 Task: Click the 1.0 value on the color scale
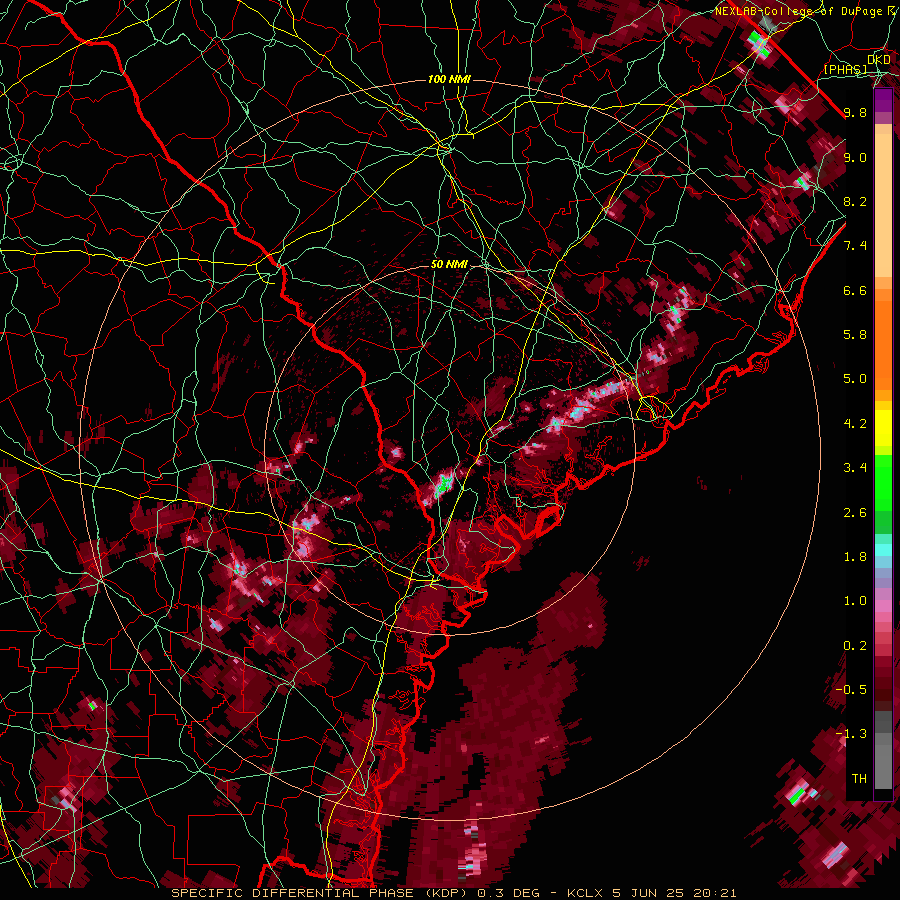coord(855,601)
